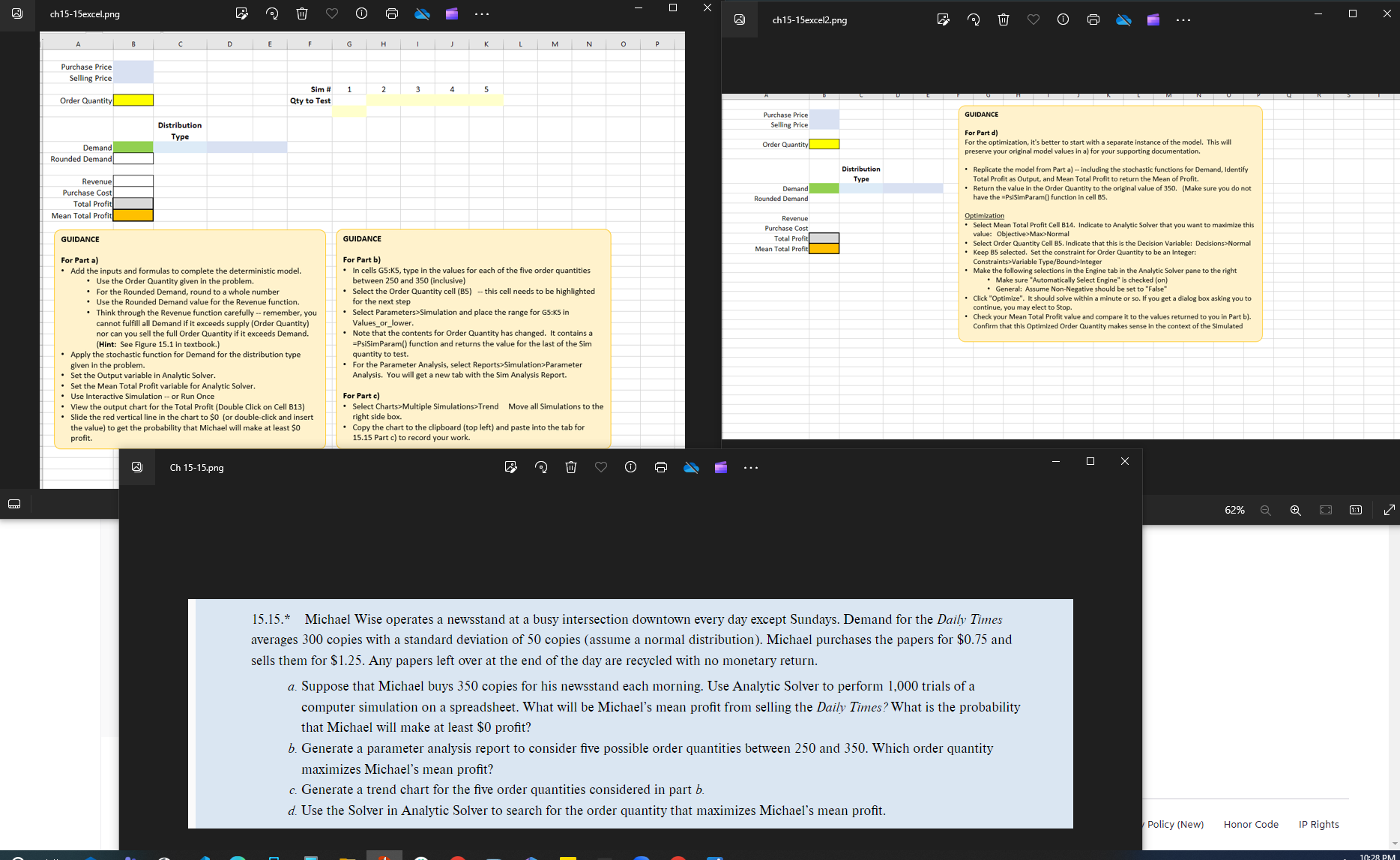Screen dimensions: 1400x860
Task: Open the See more menu for ch15-15excel.png
Action: 482,13
